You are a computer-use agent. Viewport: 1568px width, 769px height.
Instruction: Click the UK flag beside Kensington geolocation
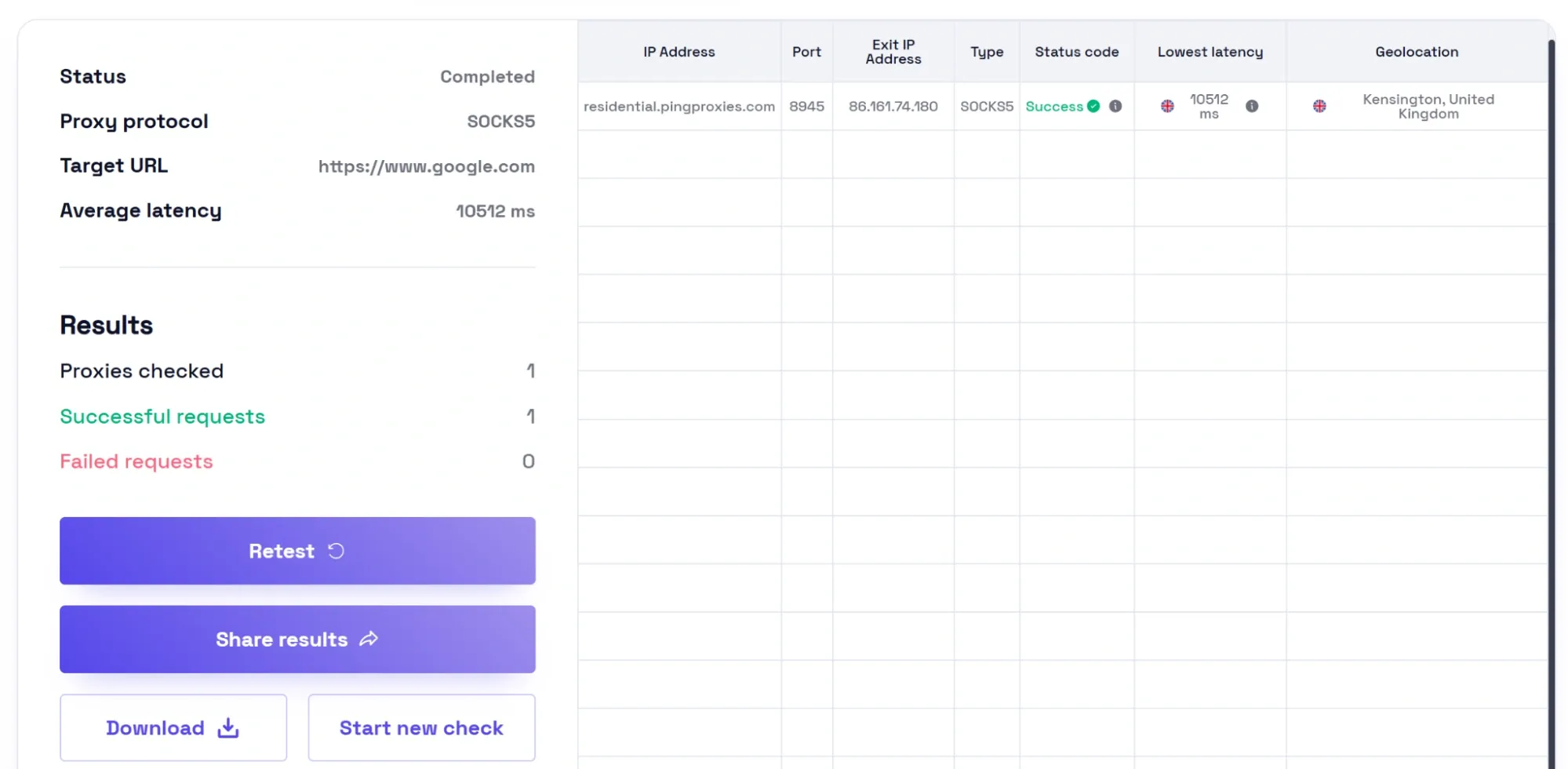1319,106
